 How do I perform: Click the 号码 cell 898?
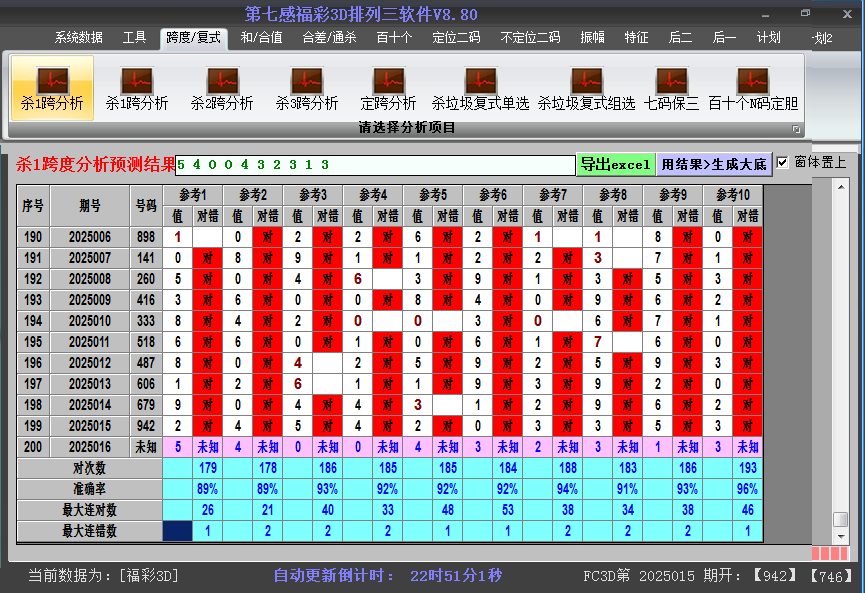146,237
